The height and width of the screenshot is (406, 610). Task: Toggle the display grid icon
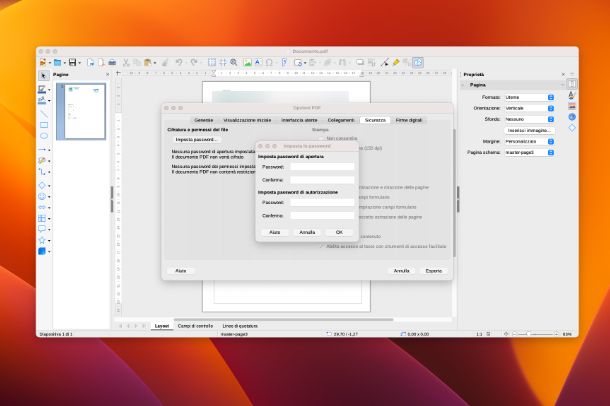point(212,62)
